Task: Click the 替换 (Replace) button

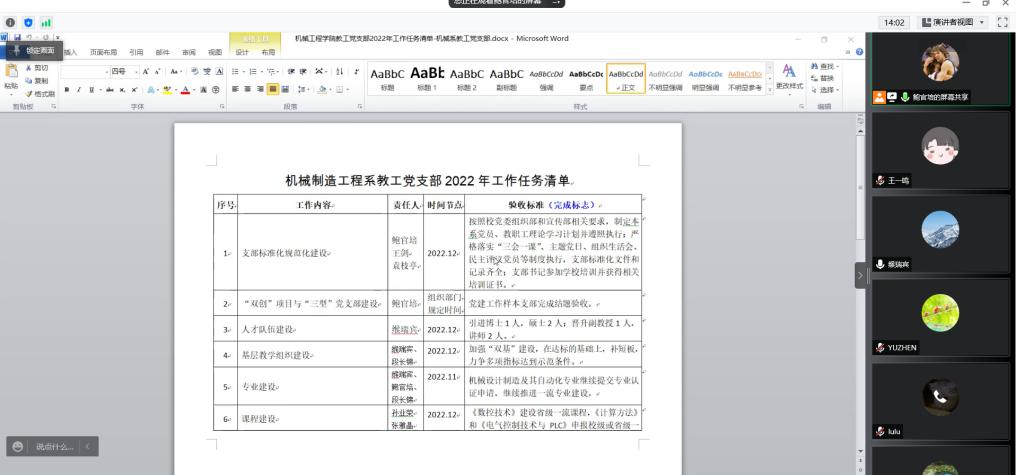Action: point(827,77)
